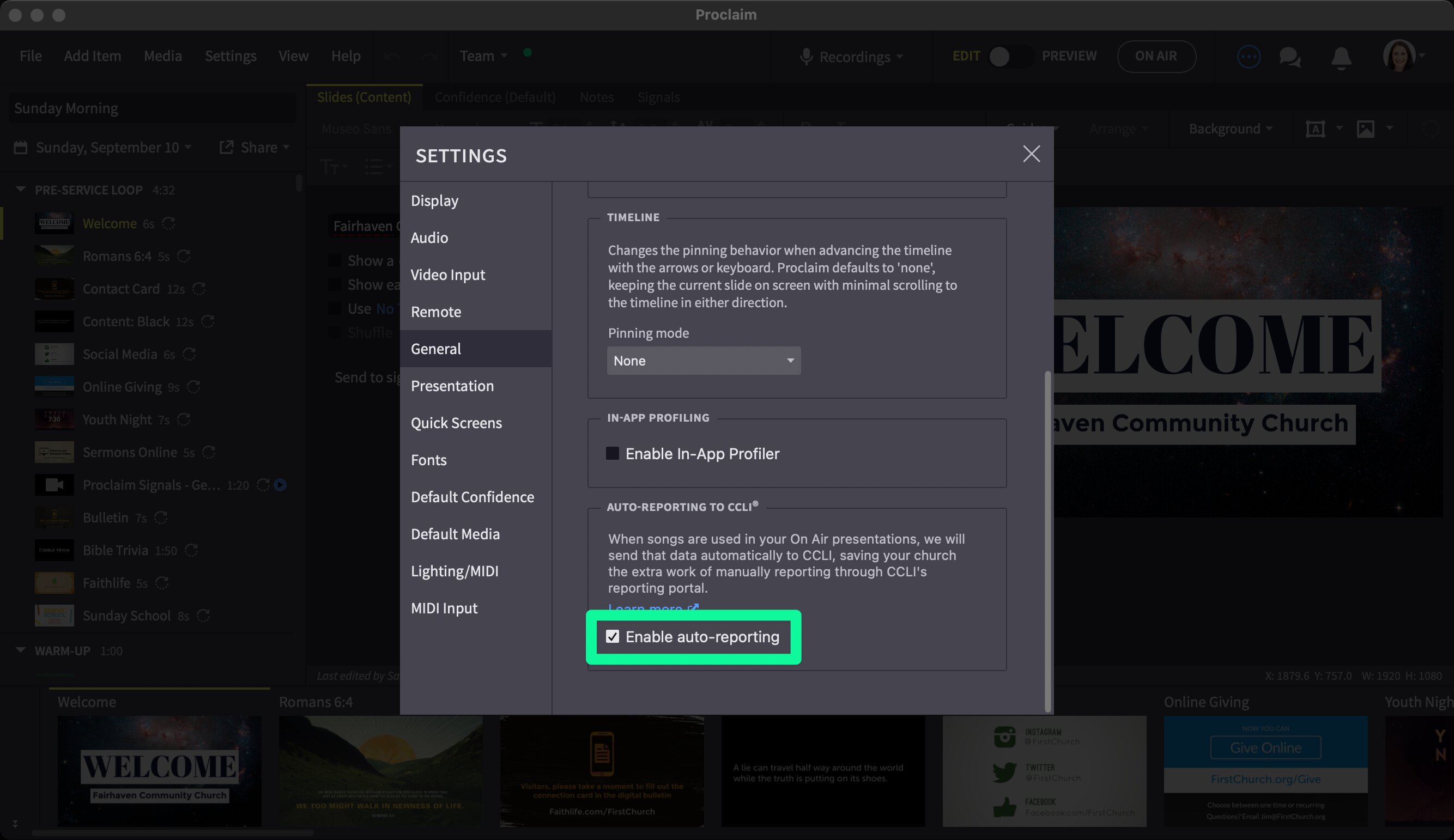This screenshot has height=840, width=1454.
Task: Click the blue play icon on Proclaim Signals
Action: [x=280, y=485]
